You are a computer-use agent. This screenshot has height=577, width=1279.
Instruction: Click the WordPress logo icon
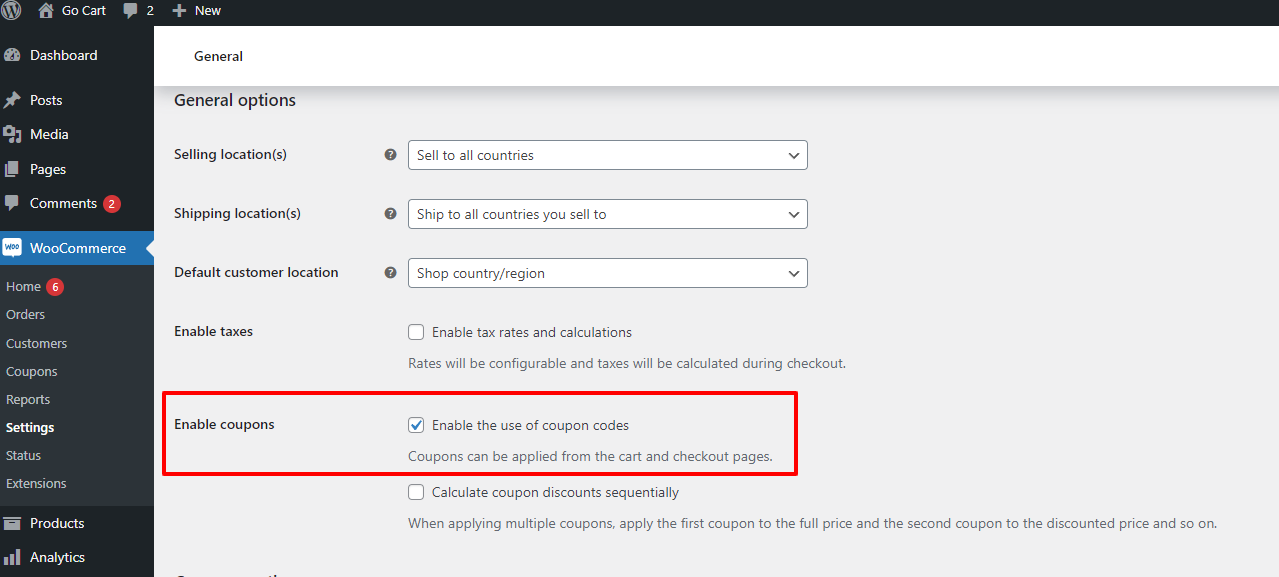pos(11,11)
